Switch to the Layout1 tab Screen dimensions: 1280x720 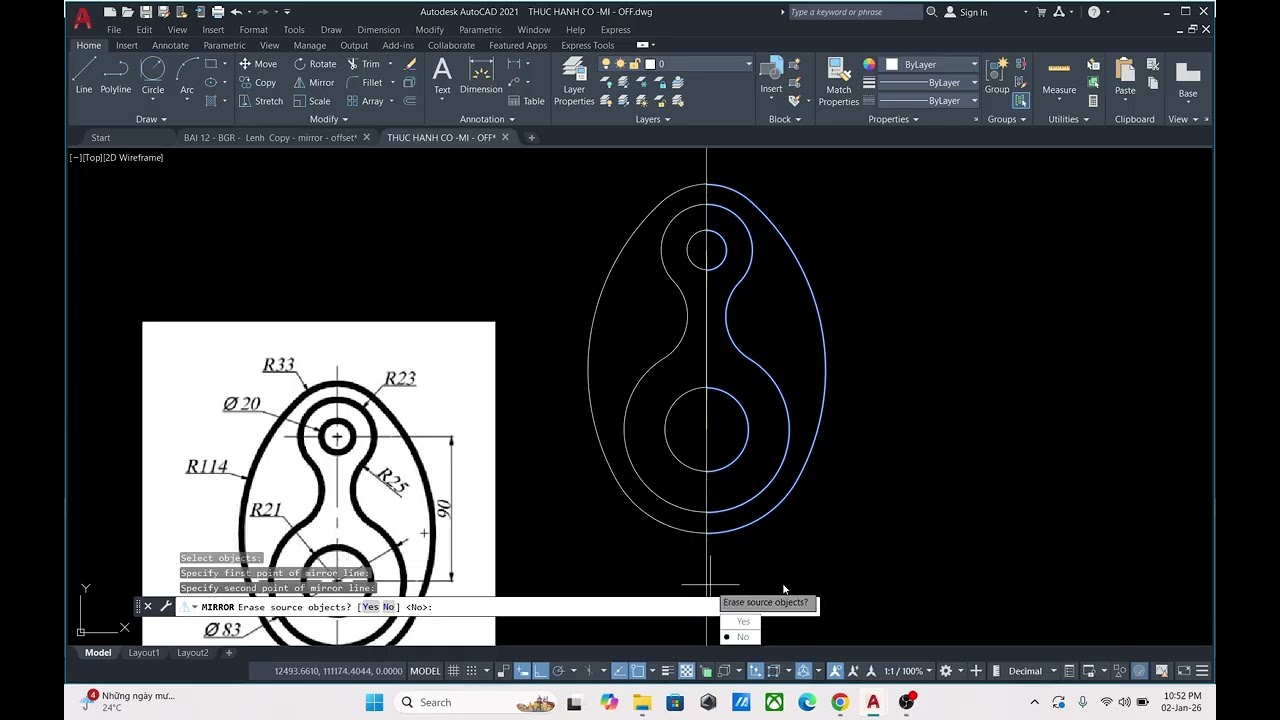point(143,653)
